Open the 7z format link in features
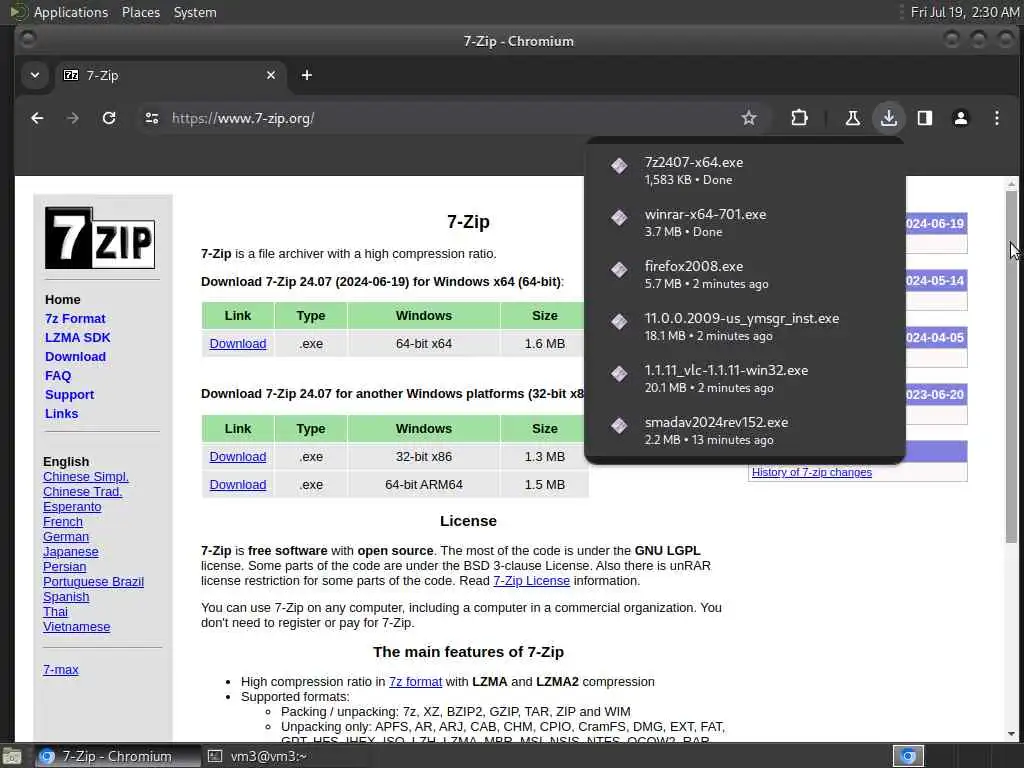This screenshot has width=1024, height=768. [415, 682]
